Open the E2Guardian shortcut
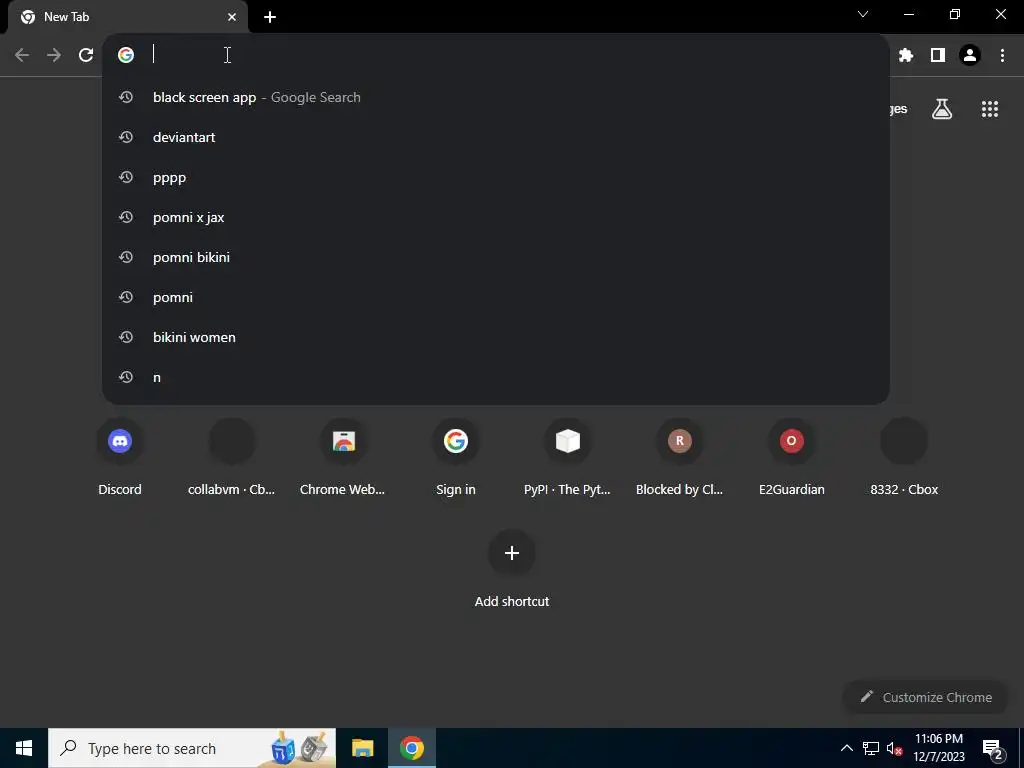Image resolution: width=1024 pixels, height=768 pixels. pos(792,457)
